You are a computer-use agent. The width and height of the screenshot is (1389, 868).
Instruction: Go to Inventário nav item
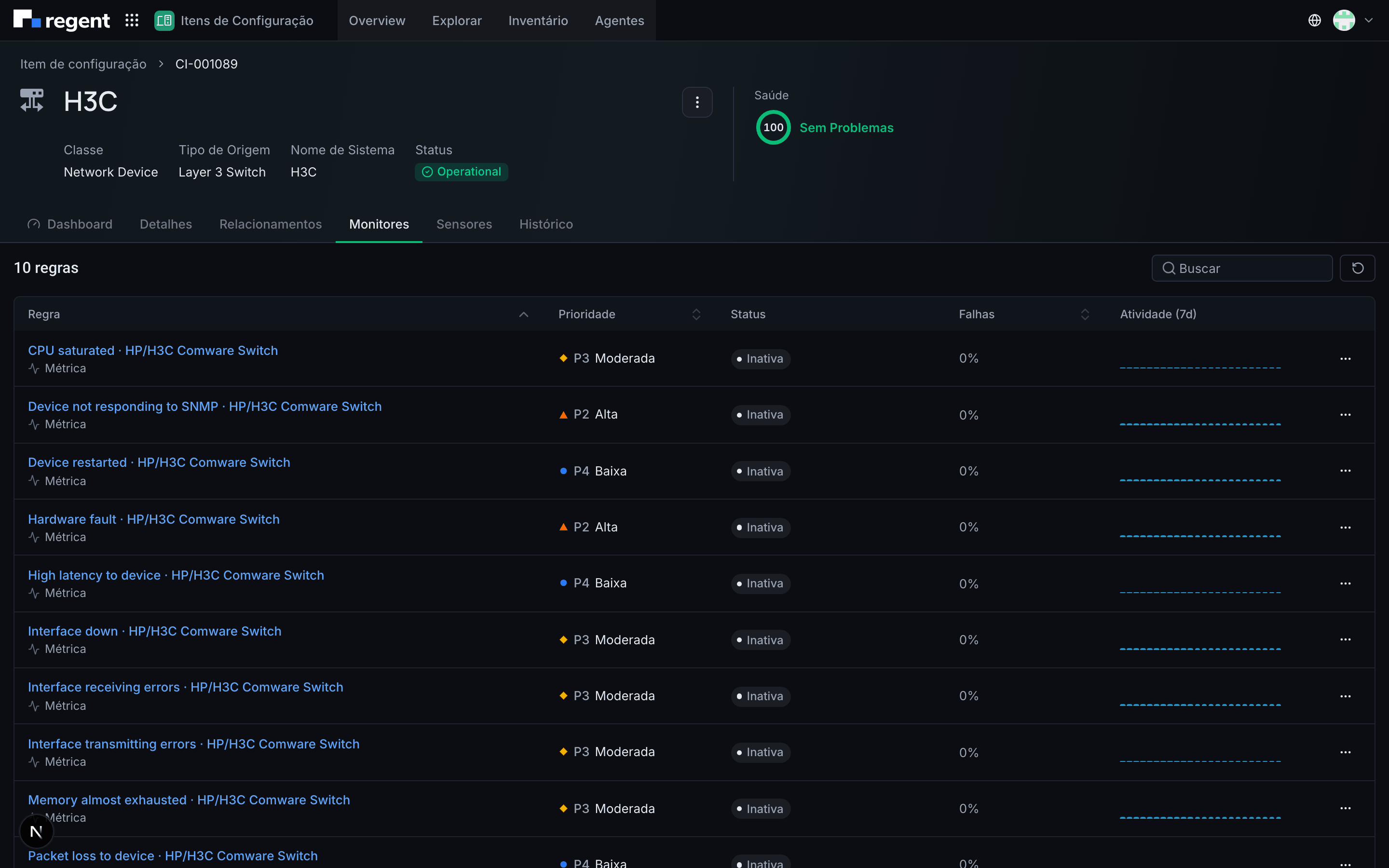(x=538, y=21)
